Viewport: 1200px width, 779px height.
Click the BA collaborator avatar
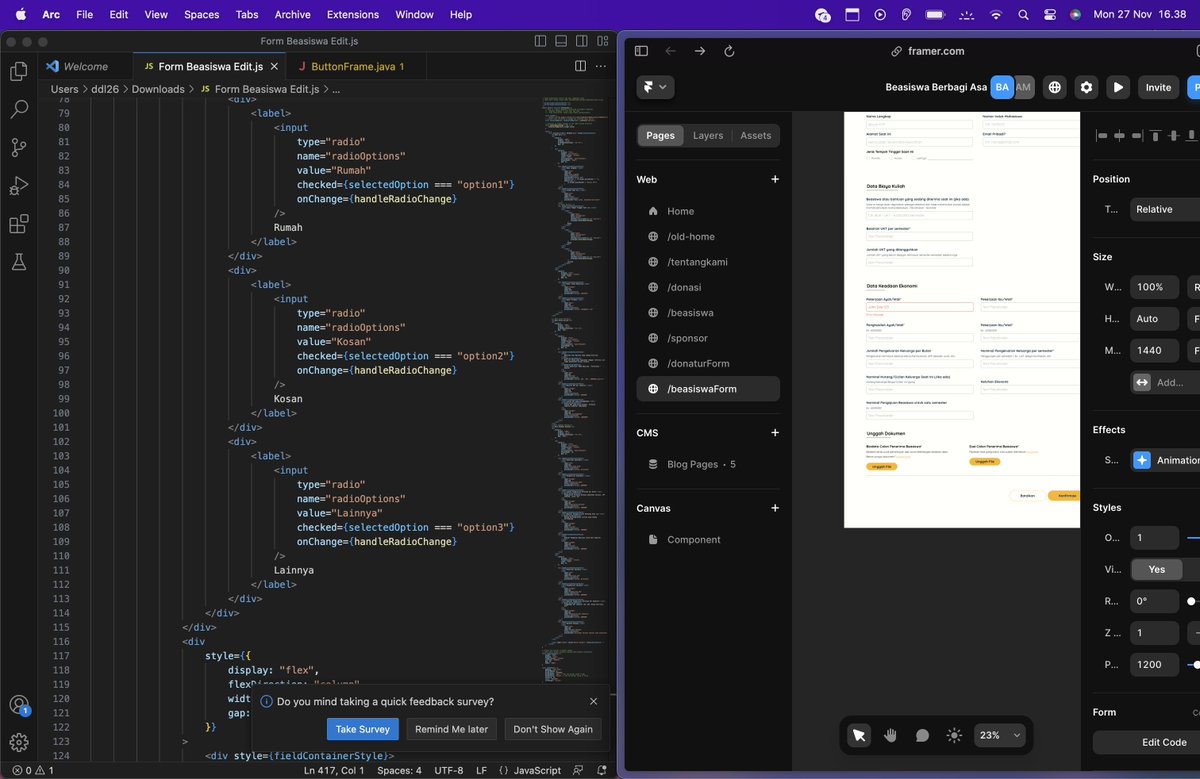[1002, 87]
